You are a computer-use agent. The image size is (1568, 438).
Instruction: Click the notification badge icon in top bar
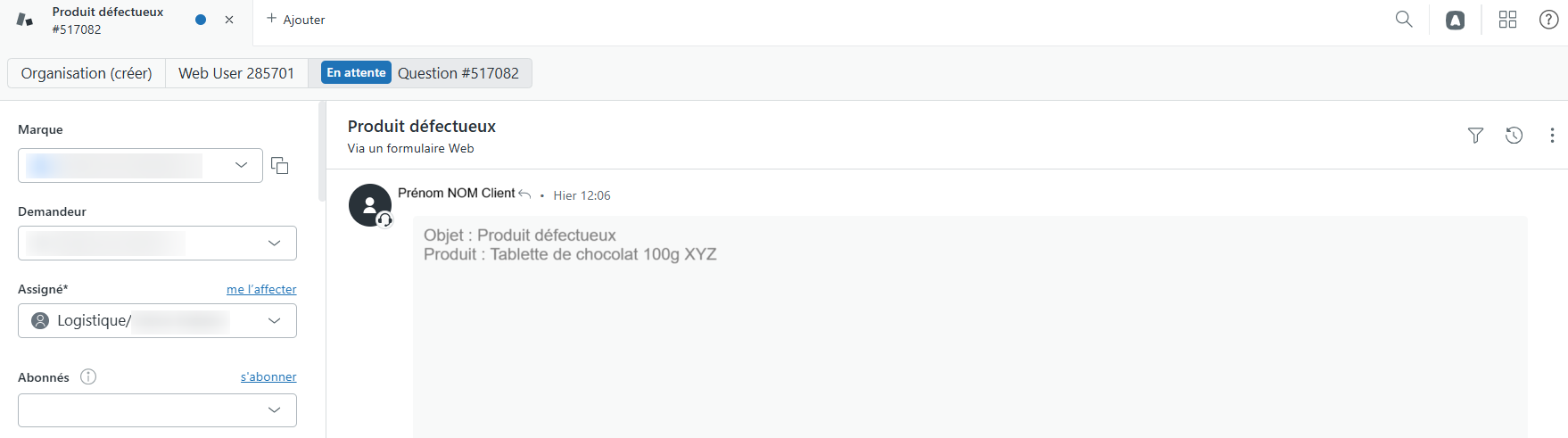[1456, 20]
